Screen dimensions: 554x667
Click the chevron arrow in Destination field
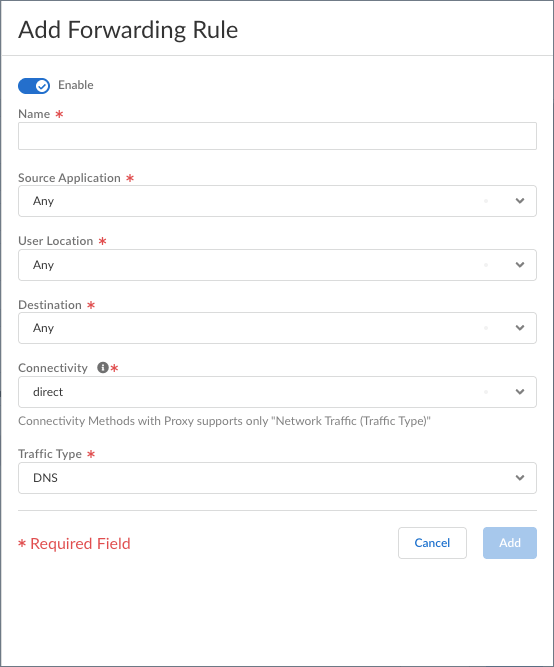pos(520,328)
